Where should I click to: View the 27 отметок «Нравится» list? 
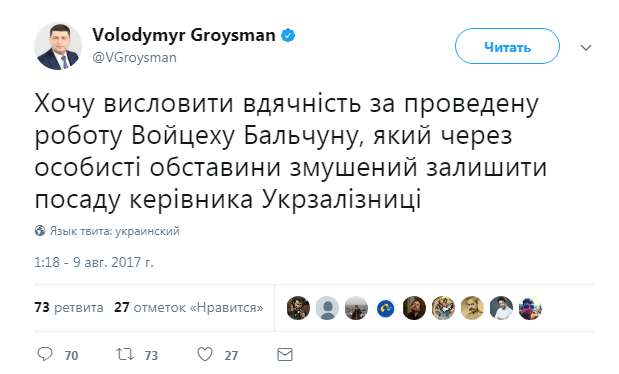point(189,307)
